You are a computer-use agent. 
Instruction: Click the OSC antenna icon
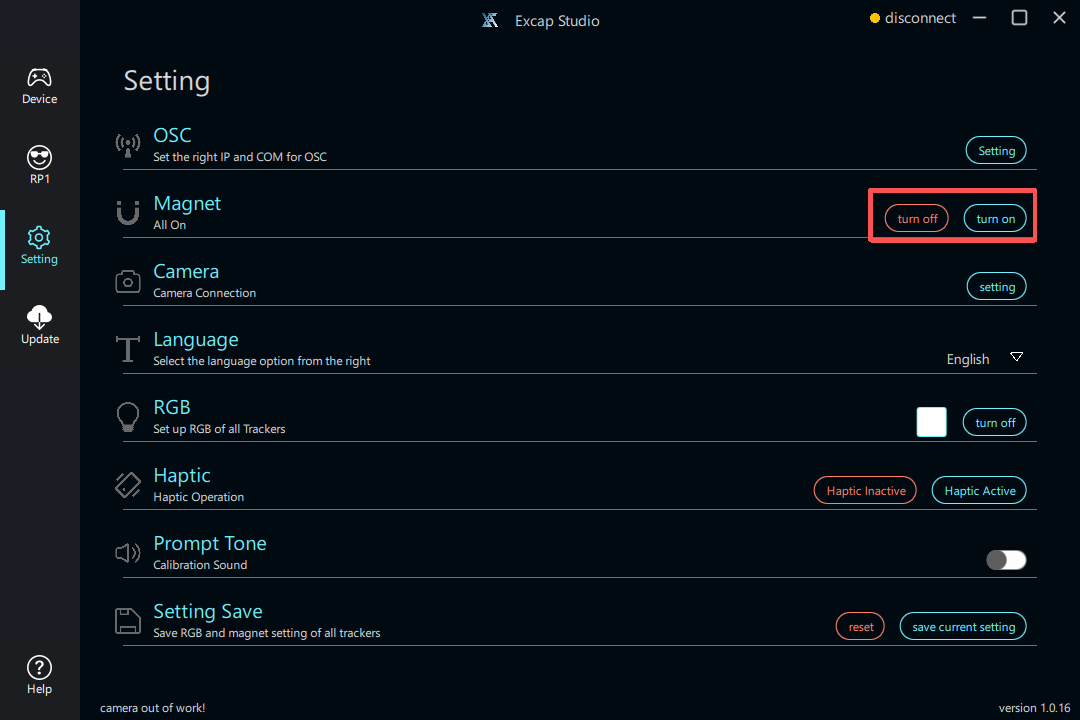pyautogui.click(x=128, y=145)
